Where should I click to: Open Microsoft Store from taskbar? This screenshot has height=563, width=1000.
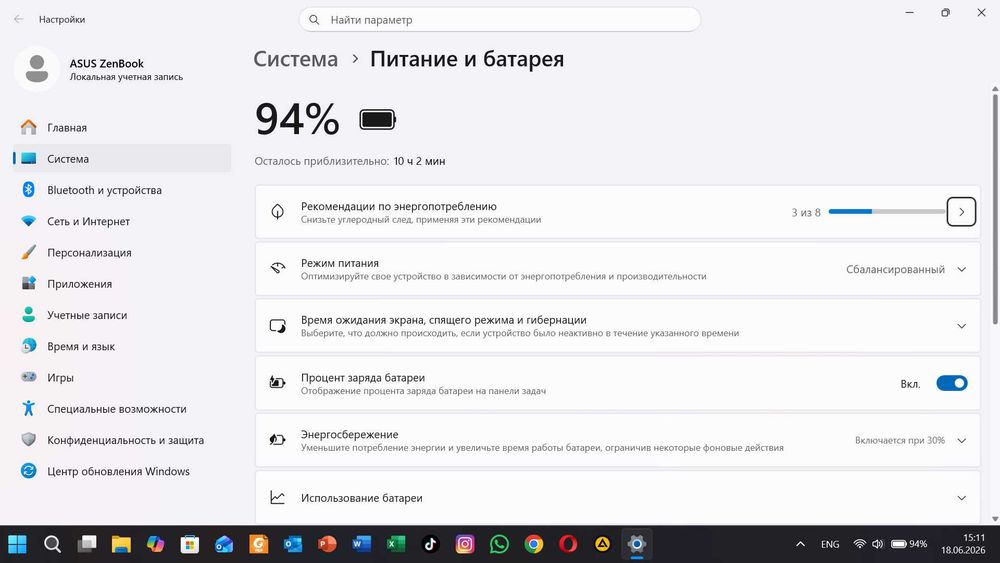pos(189,544)
